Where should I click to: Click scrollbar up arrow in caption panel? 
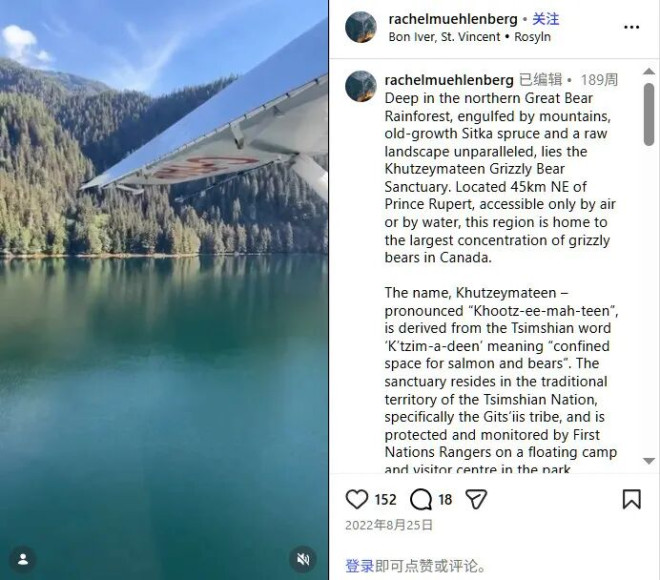pyautogui.click(x=649, y=72)
